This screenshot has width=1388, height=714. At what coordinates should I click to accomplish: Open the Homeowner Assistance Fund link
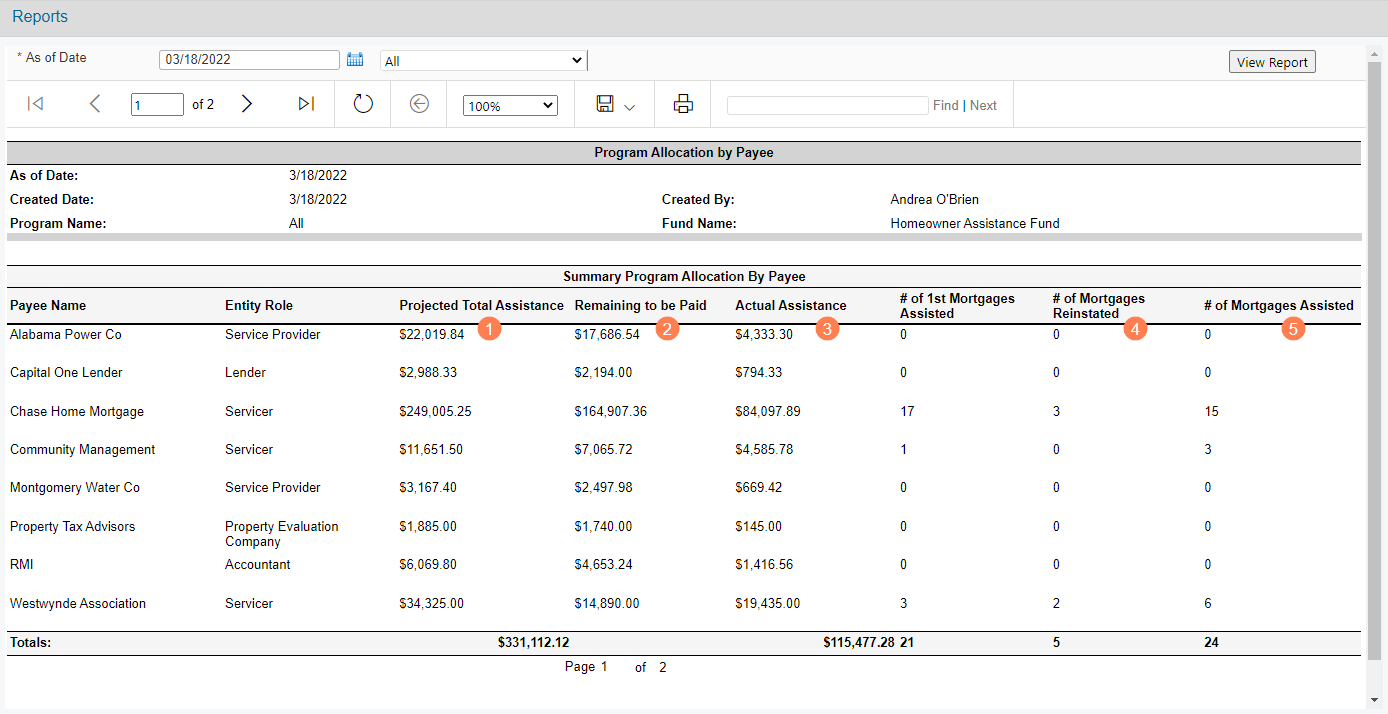click(x=974, y=223)
